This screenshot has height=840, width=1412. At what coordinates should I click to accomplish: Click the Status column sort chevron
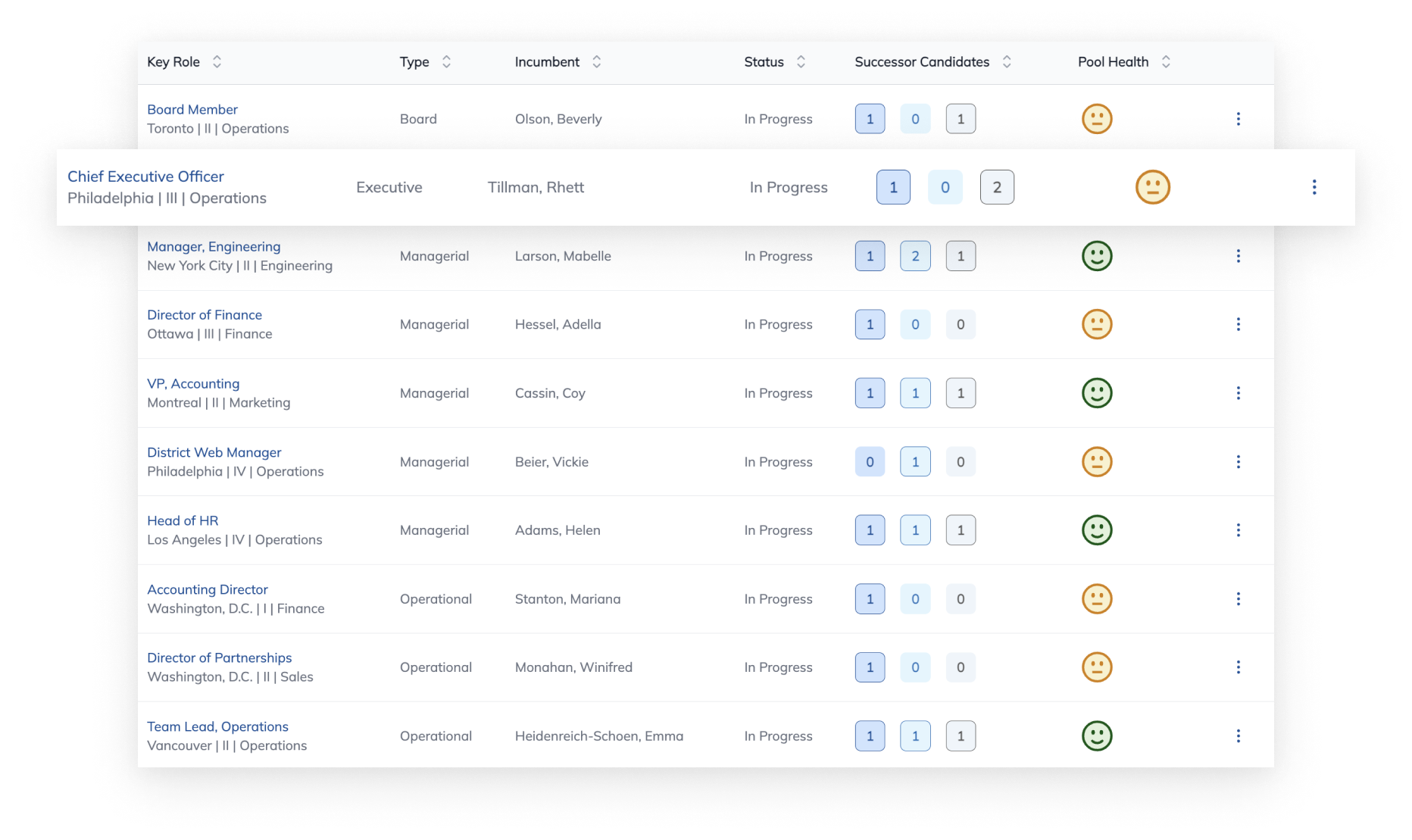tap(801, 62)
